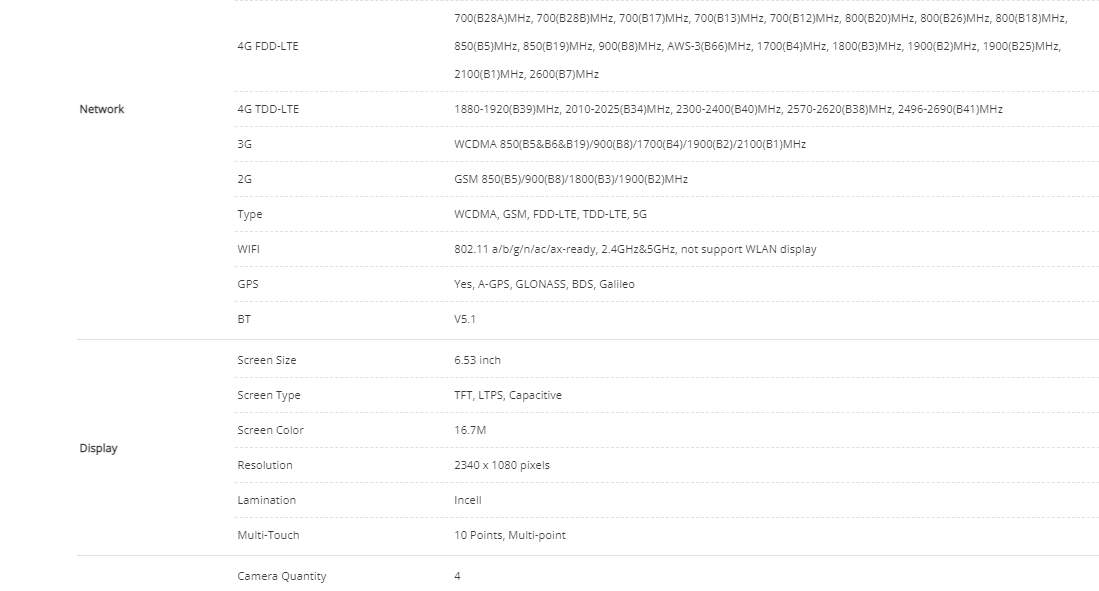Image resolution: width=1099 pixels, height=591 pixels.
Task: Click the Type row label
Action: [250, 215]
